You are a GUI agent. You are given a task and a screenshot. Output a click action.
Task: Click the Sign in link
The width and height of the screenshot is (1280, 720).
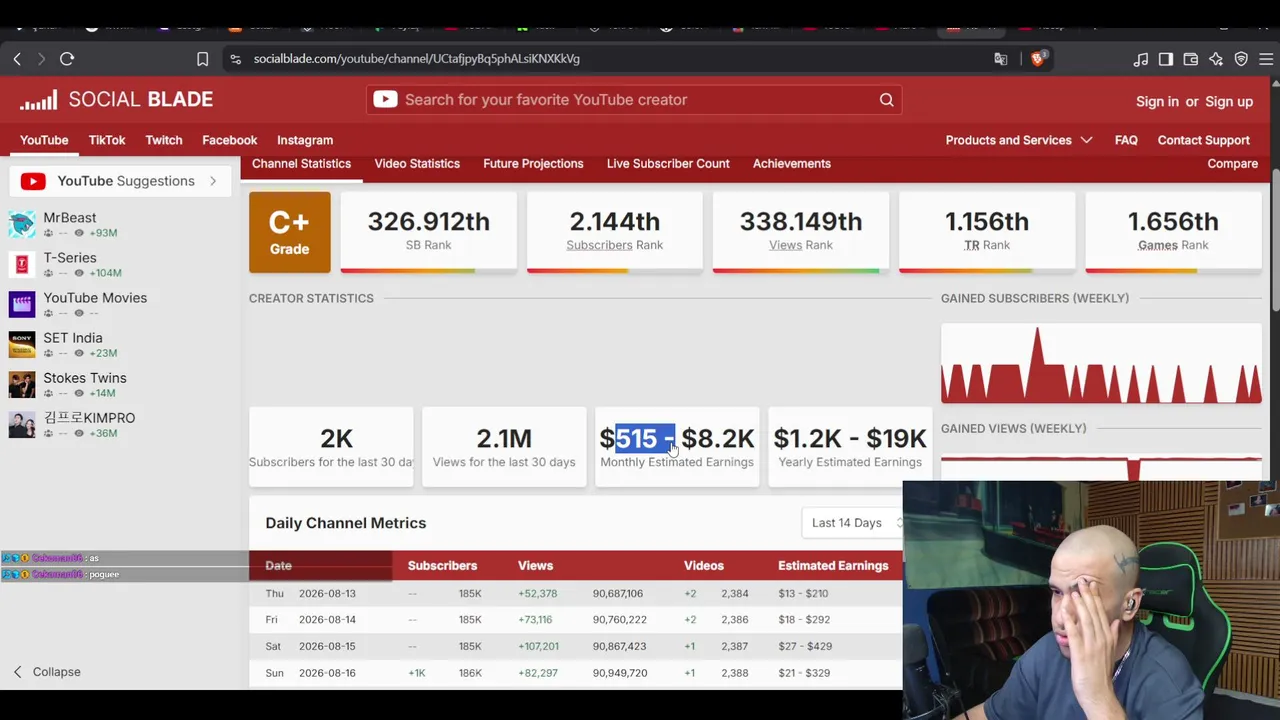tap(1157, 101)
